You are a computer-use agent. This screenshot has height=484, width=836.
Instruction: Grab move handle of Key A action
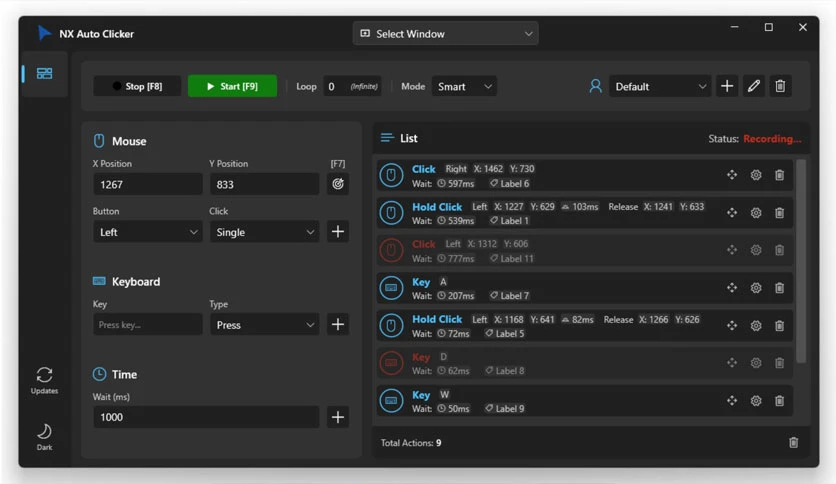[x=732, y=288]
